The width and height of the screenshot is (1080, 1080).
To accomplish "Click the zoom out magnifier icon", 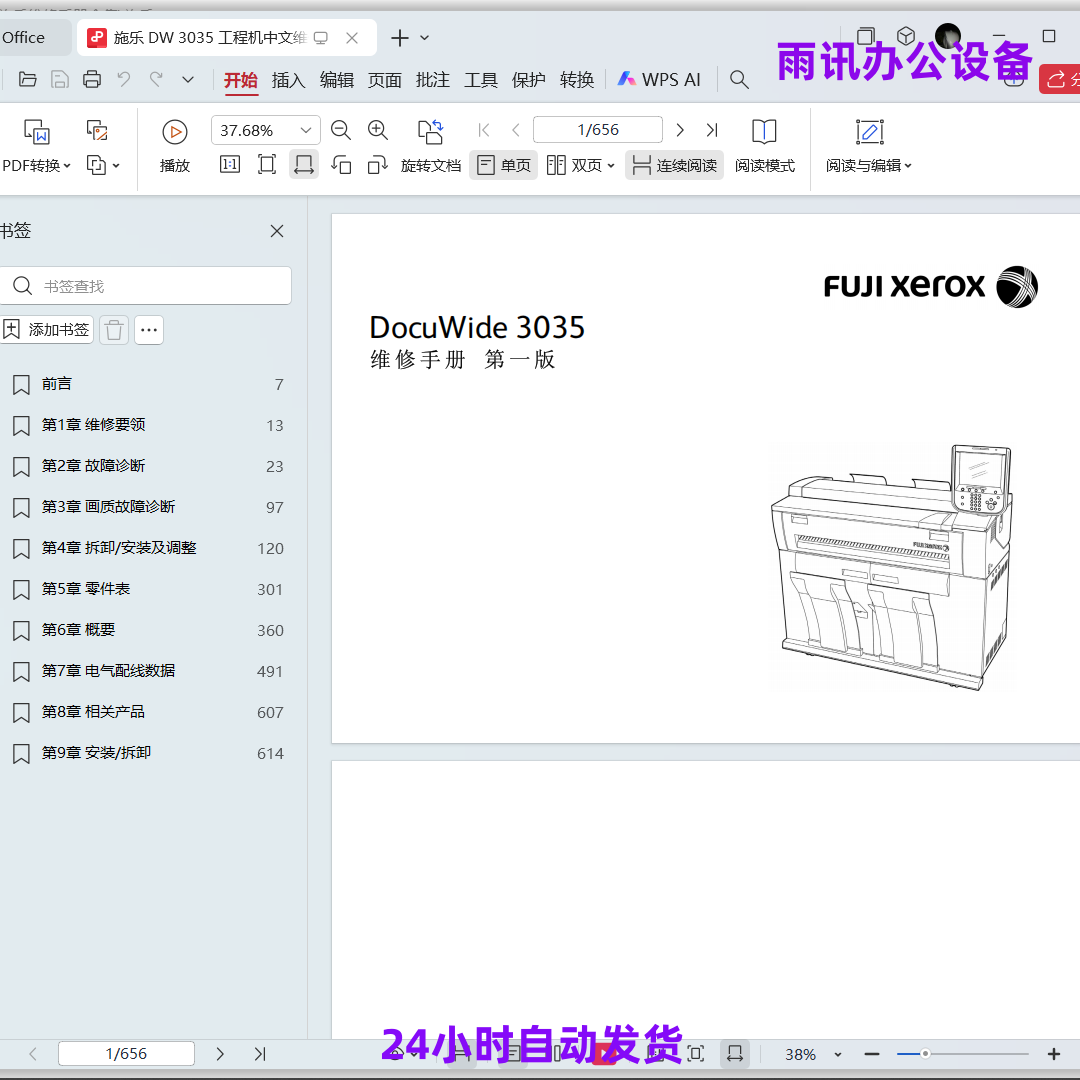I will pos(340,130).
